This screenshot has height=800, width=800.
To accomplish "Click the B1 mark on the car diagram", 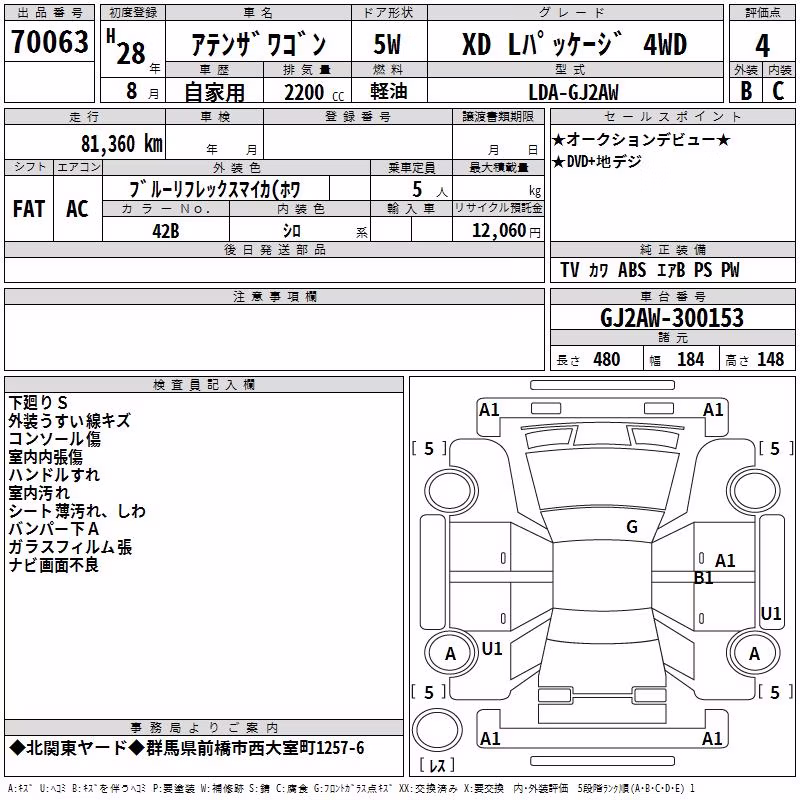I will tap(704, 578).
